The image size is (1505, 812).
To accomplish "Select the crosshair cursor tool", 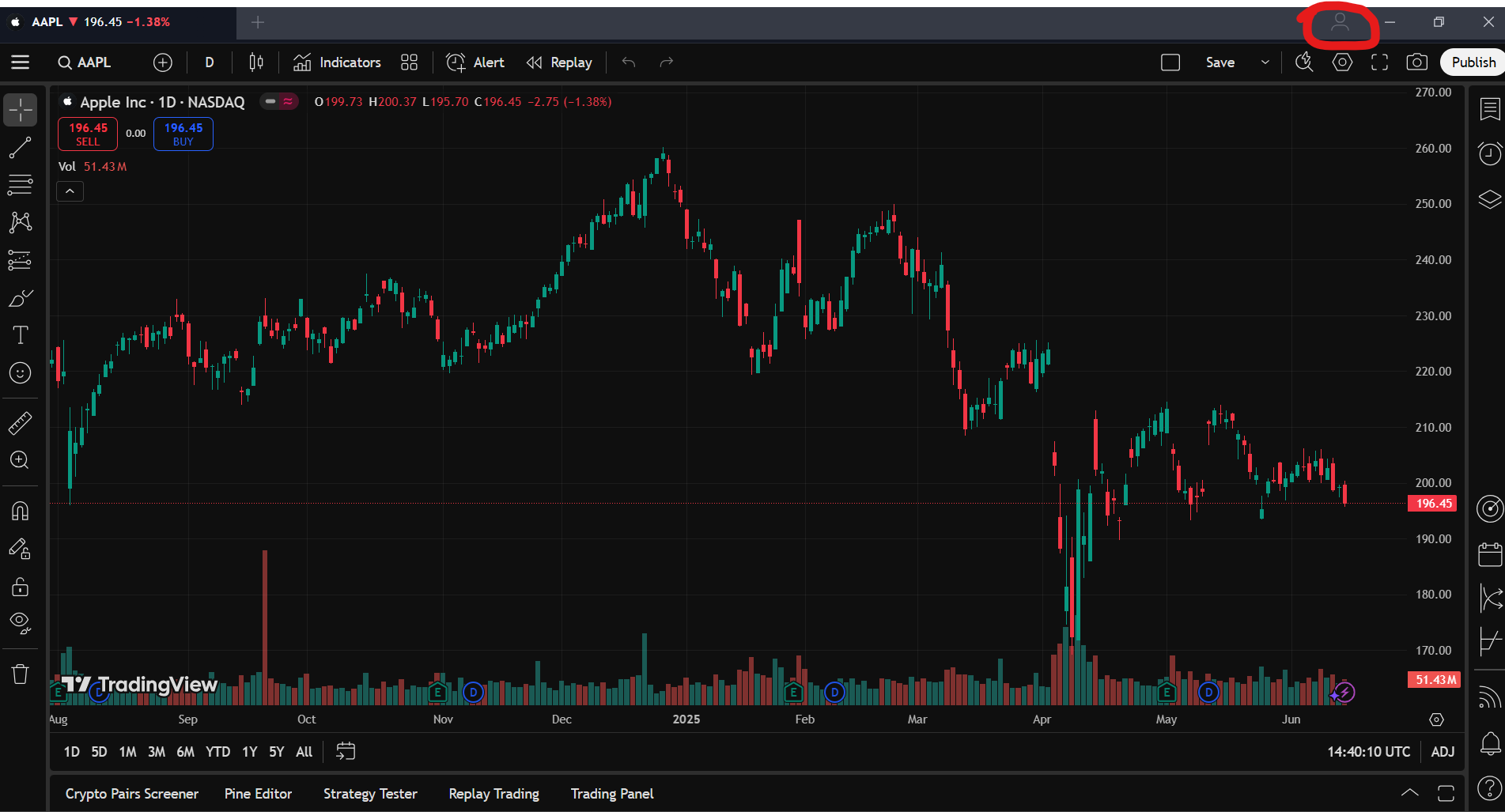I will 21,110.
